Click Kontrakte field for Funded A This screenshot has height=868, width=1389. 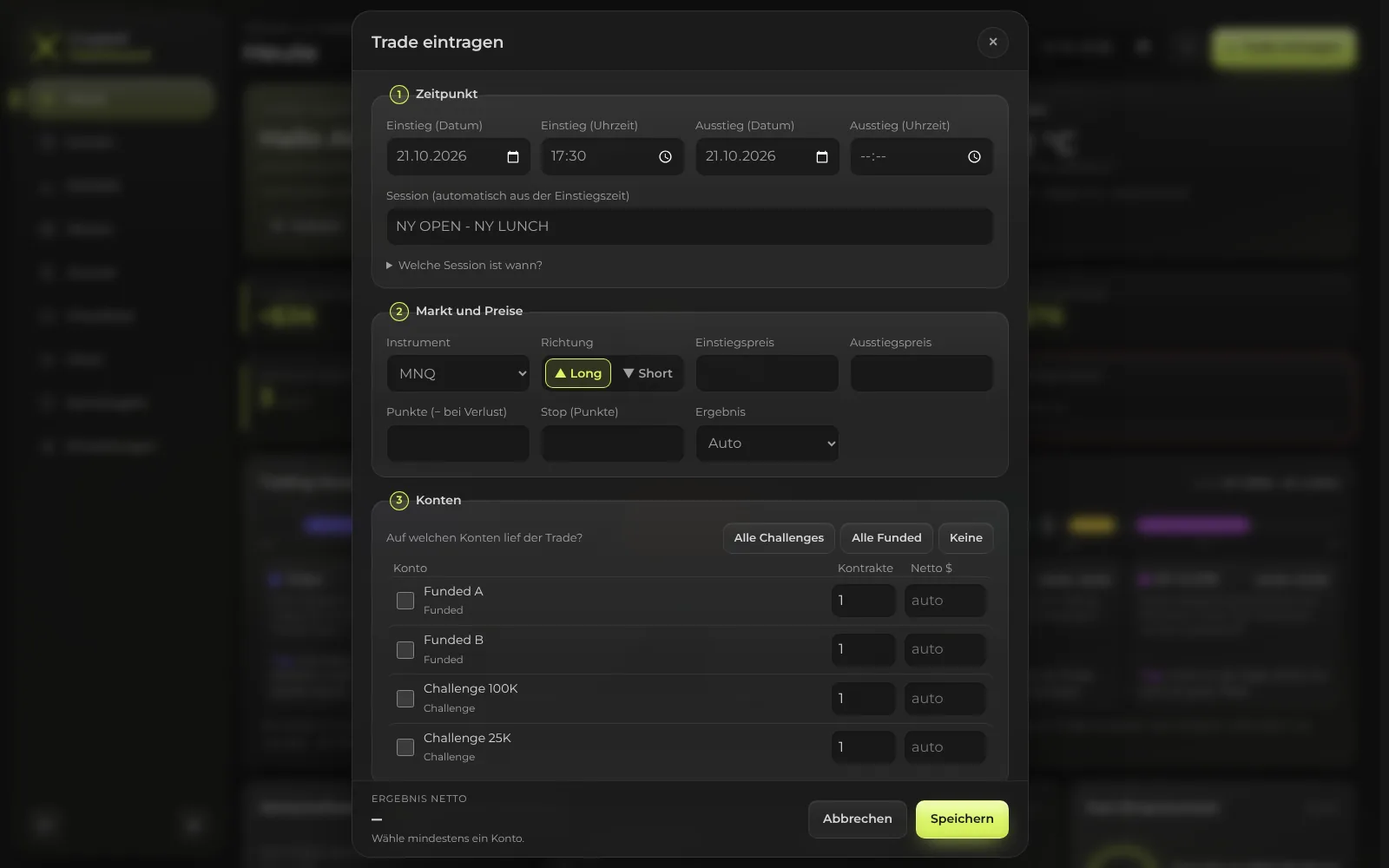tap(863, 601)
